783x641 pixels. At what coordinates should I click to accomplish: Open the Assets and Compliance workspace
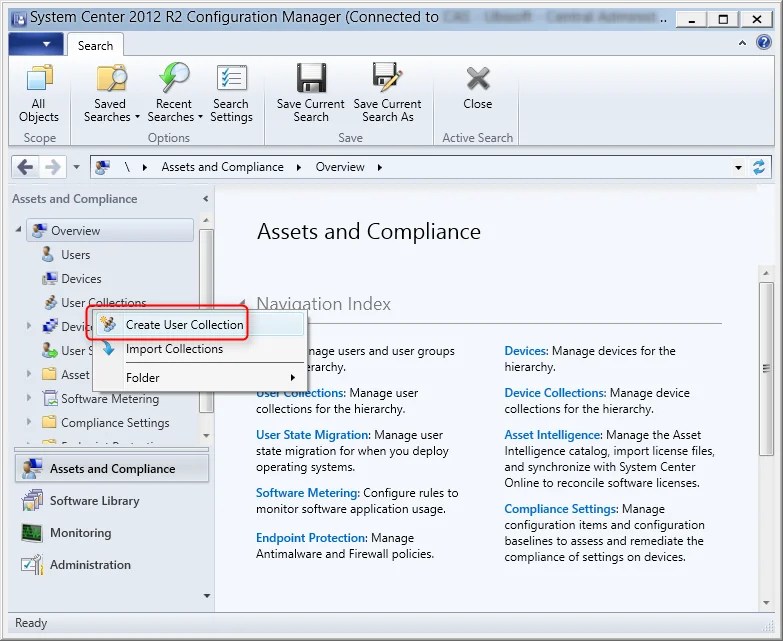(112, 469)
